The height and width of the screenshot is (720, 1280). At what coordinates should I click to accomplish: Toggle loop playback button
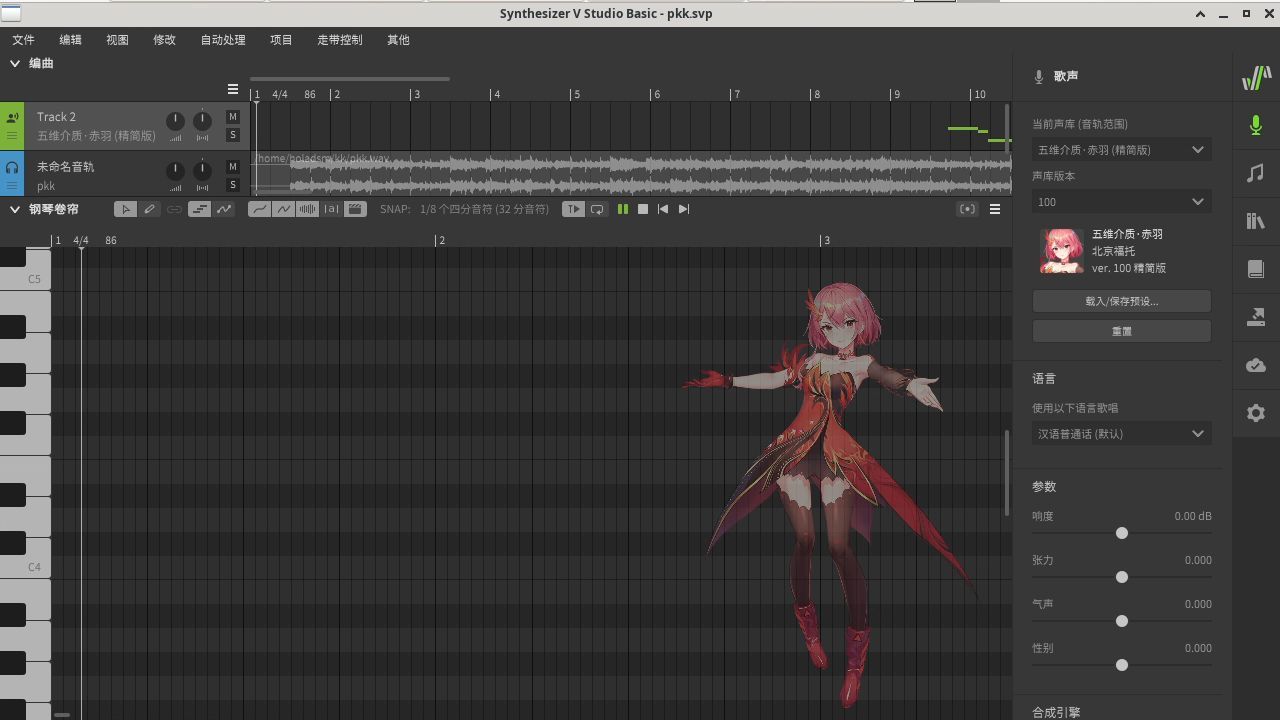(597, 209)
